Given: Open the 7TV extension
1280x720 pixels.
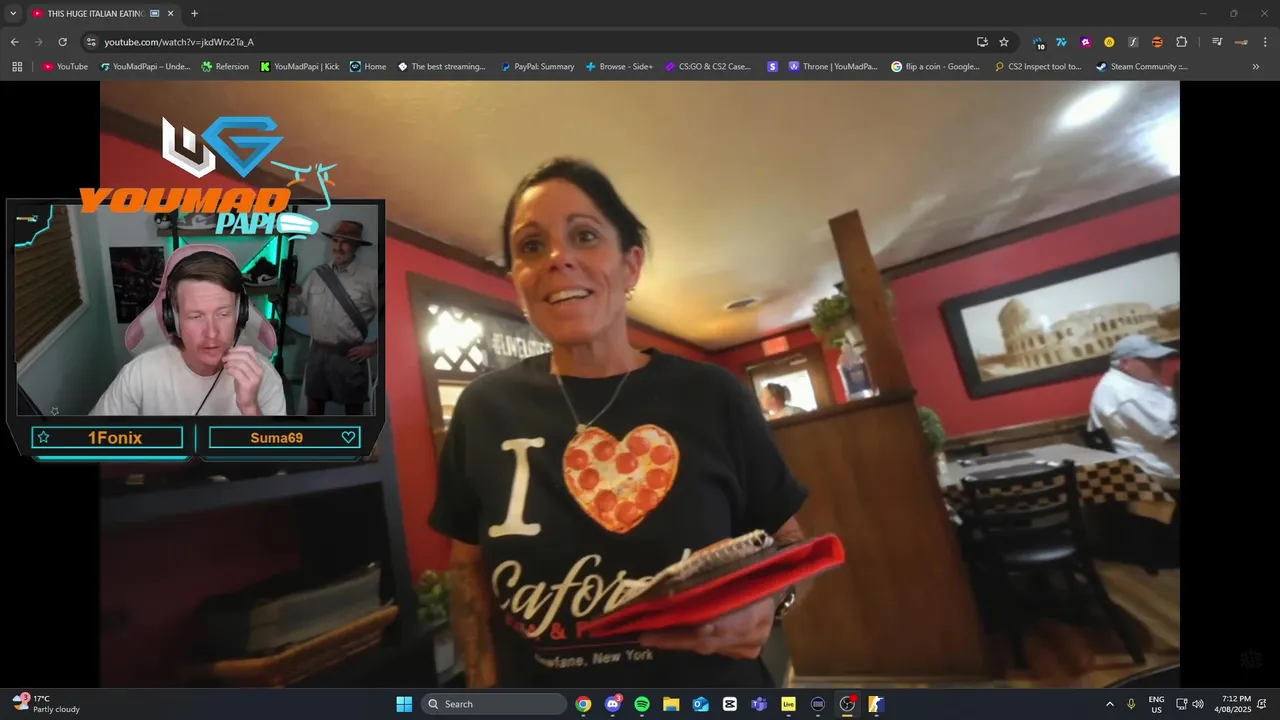Looking at the screenshot, I should point(1062,42).
